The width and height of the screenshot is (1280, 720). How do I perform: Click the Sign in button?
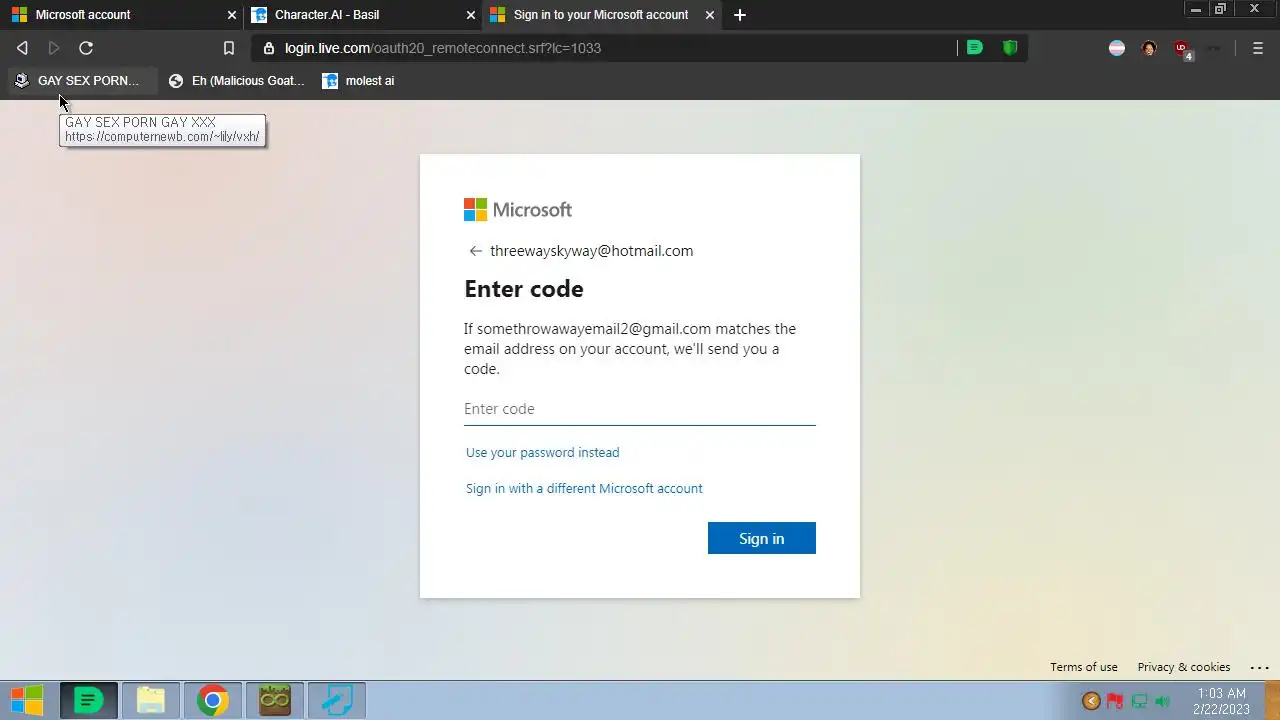tap(762, 538)
